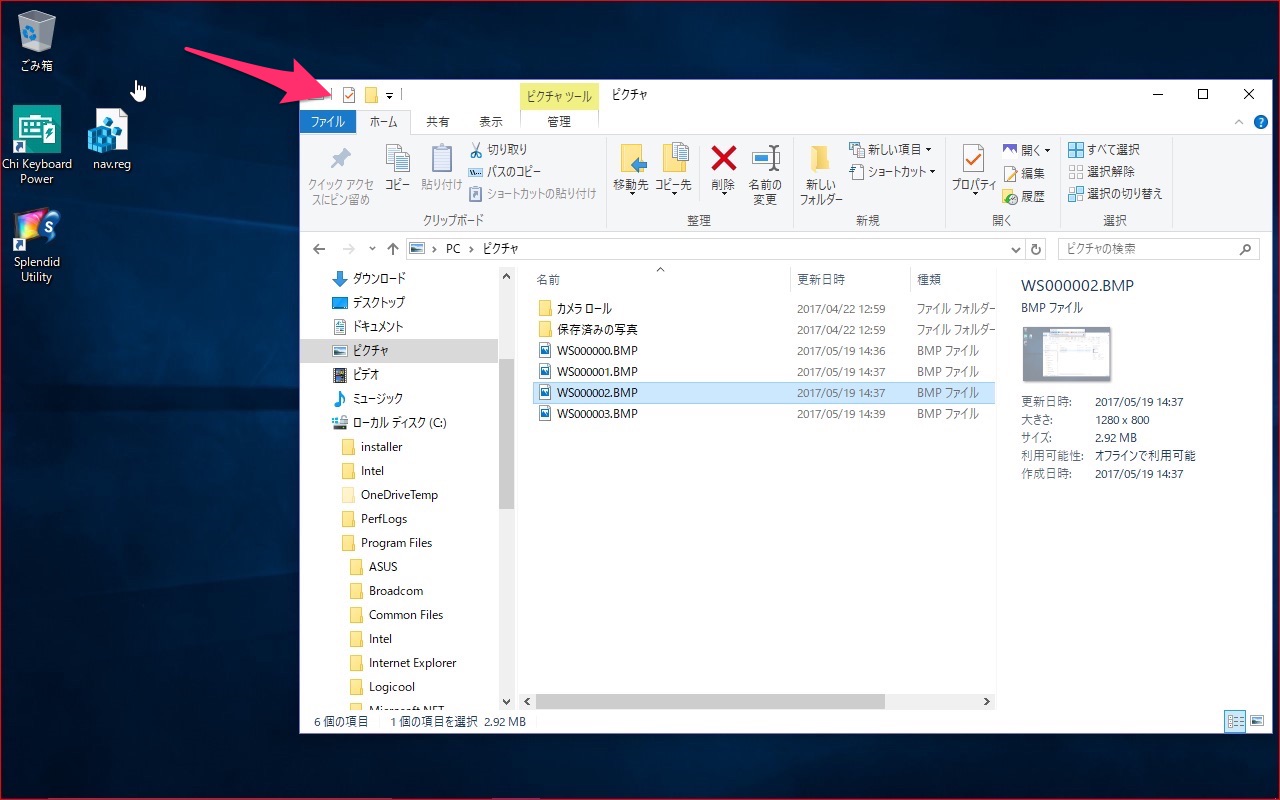Viewport: 1280px width, 800px height.
Task: Open ショートカット dropdown in ribbon
Action: click(x=892, y=171)
